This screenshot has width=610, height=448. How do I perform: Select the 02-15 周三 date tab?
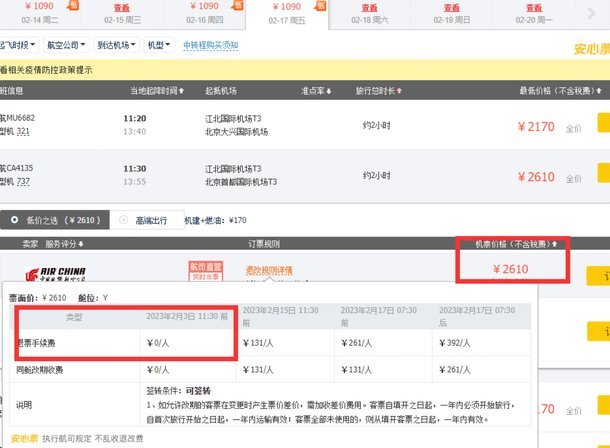click(x=122, y=14)
